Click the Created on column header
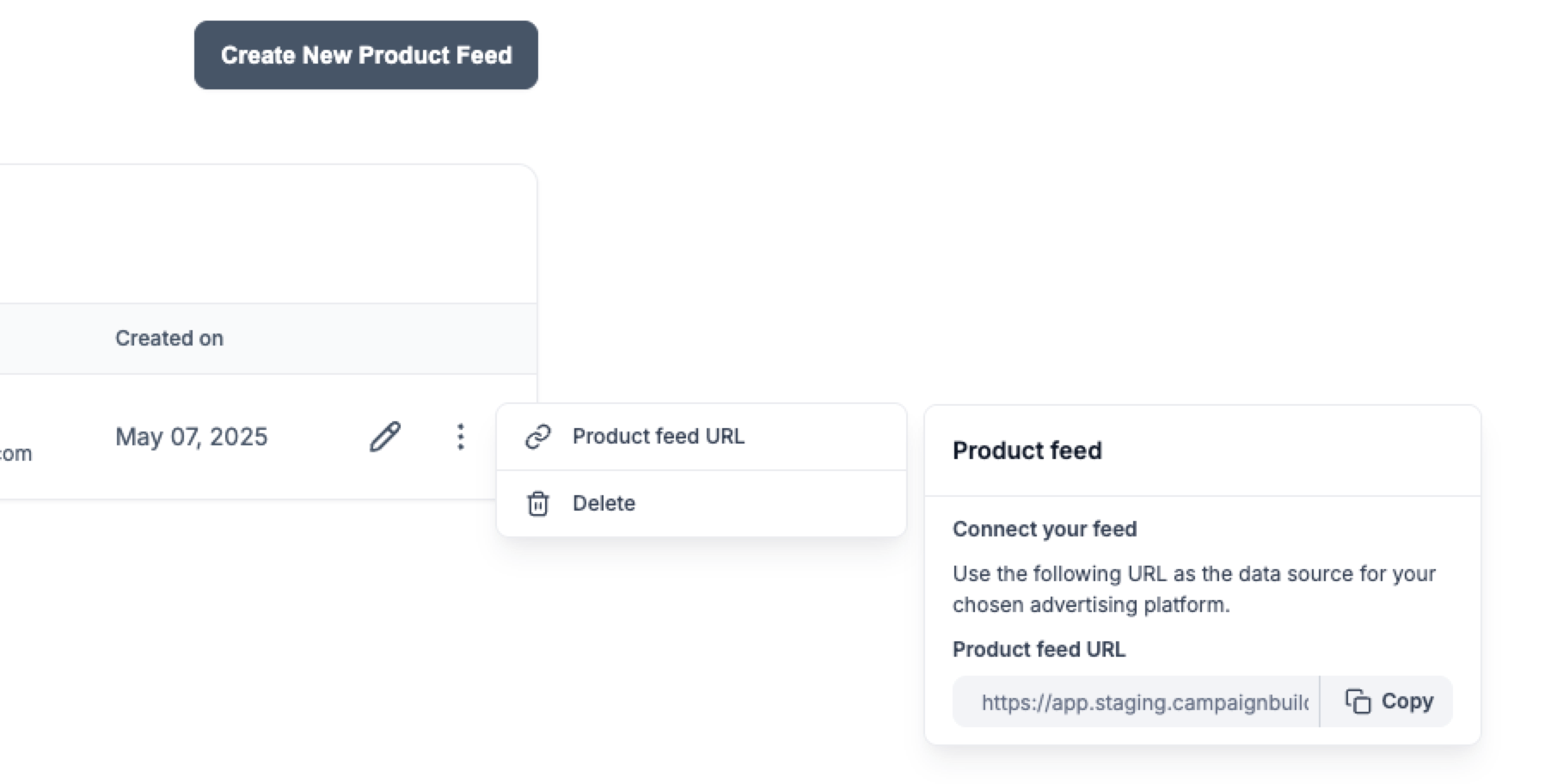The width and height of the screenshot is (1563, 784). pyautogui.click(x=169, y=339)
